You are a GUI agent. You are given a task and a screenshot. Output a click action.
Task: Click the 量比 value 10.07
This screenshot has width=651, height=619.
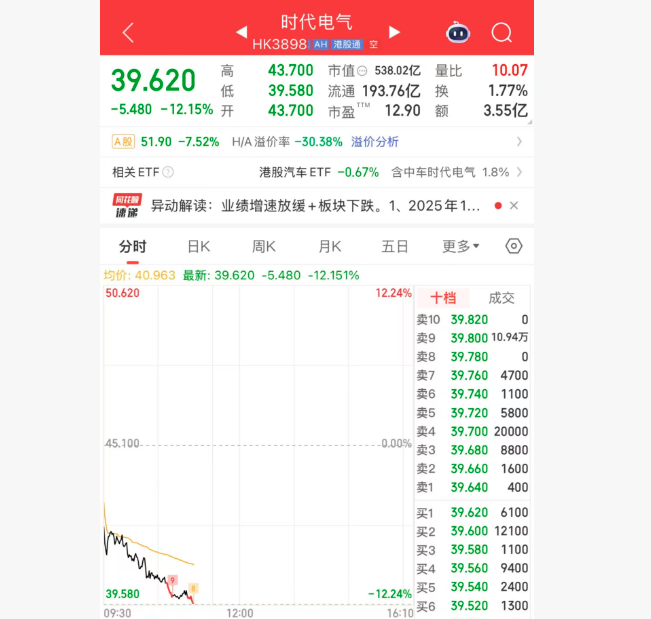click(509, 70)
